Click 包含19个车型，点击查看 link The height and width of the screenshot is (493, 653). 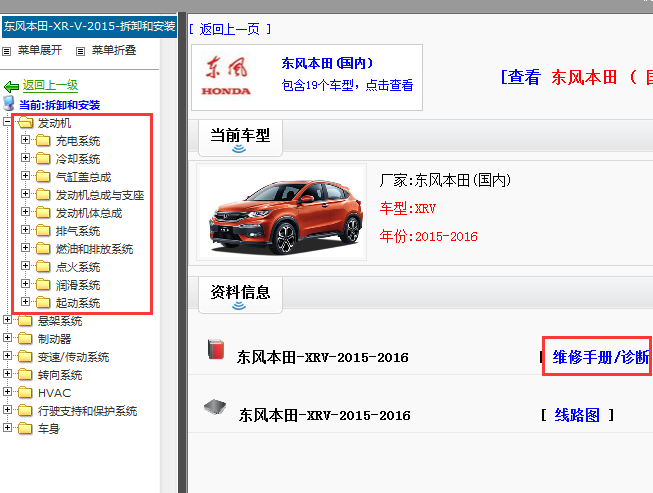[347, 85]
